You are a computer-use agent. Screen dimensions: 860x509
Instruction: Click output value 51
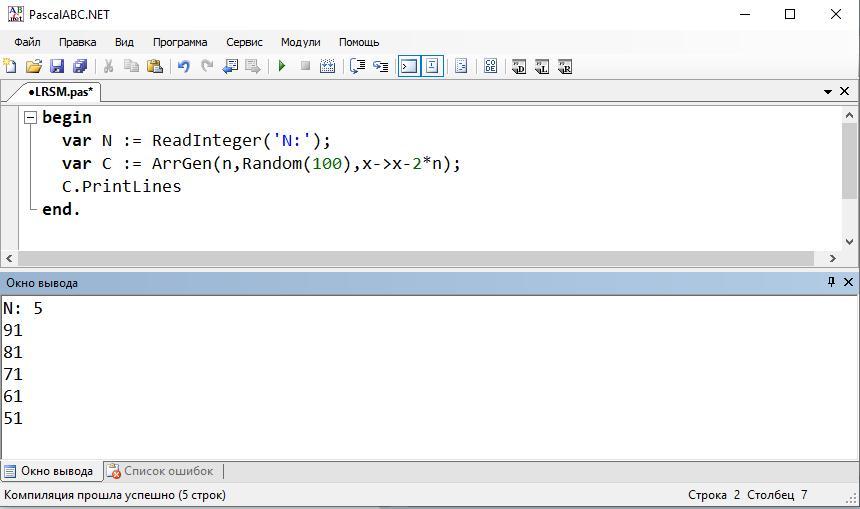coord(13,418)
